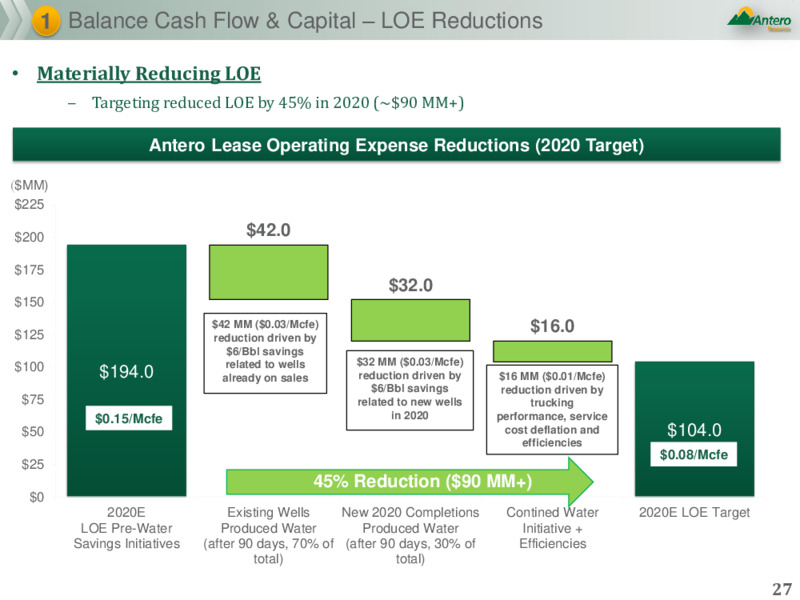Click the '$32 MM ($0.03/Mcfe)' annotation box

pos(410,390)
